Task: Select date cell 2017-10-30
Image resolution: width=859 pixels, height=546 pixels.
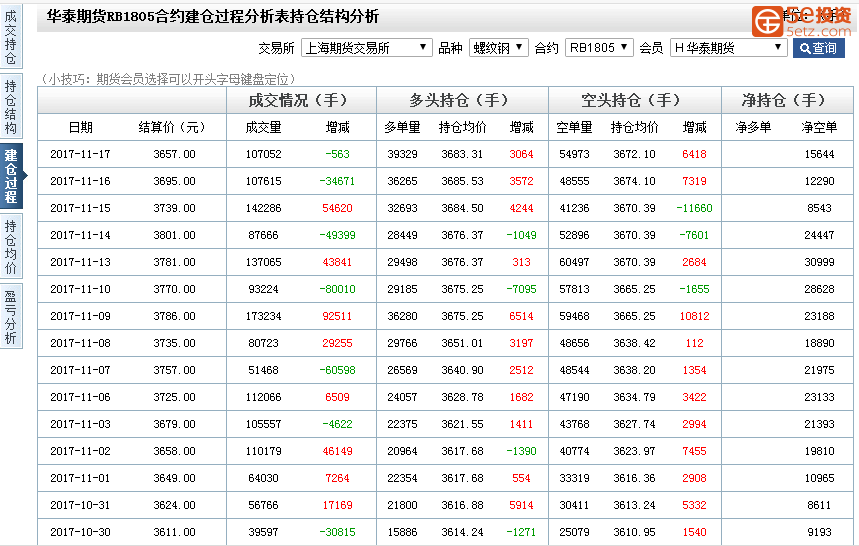Action: coord(81,532)
